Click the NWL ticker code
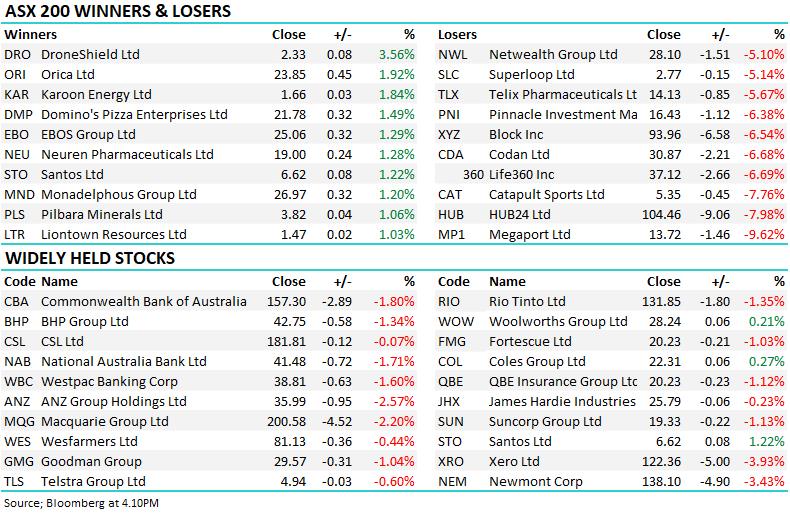The image size is (790, 519). pyautogui.click(x=451, y=55)
